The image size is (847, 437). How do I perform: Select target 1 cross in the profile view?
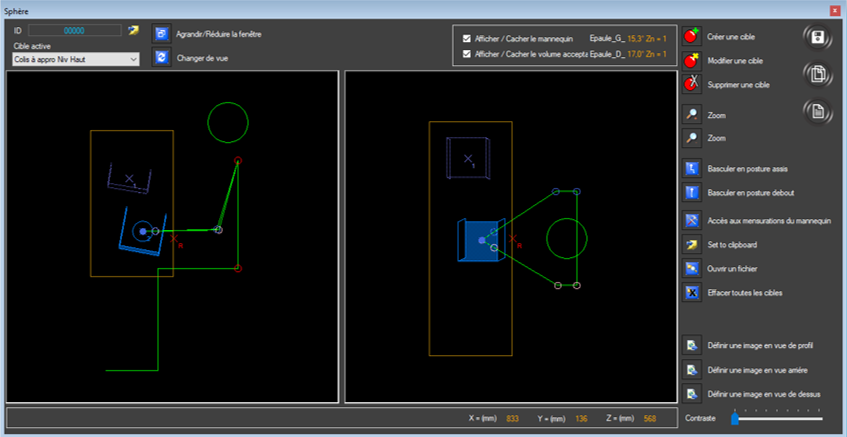pyautogui.click(x=129, y=179)
